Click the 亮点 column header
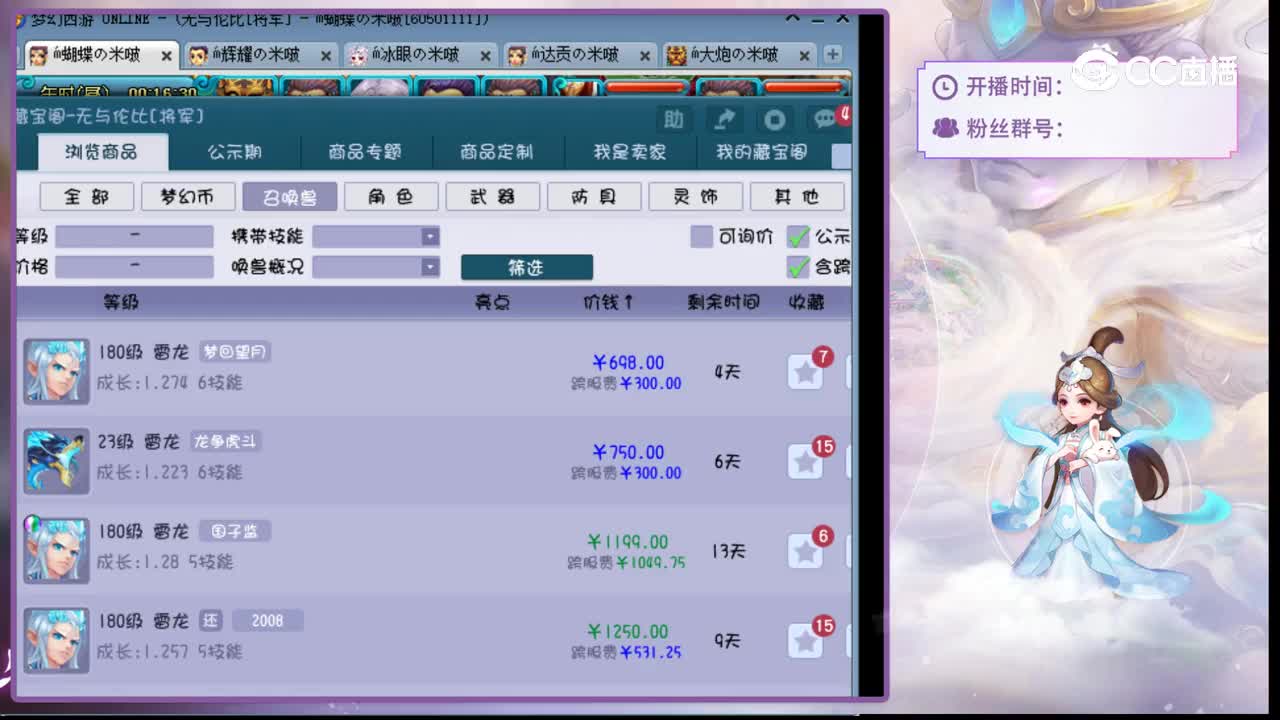Screen dimensions: 1280x720 (x=492, y=302)
